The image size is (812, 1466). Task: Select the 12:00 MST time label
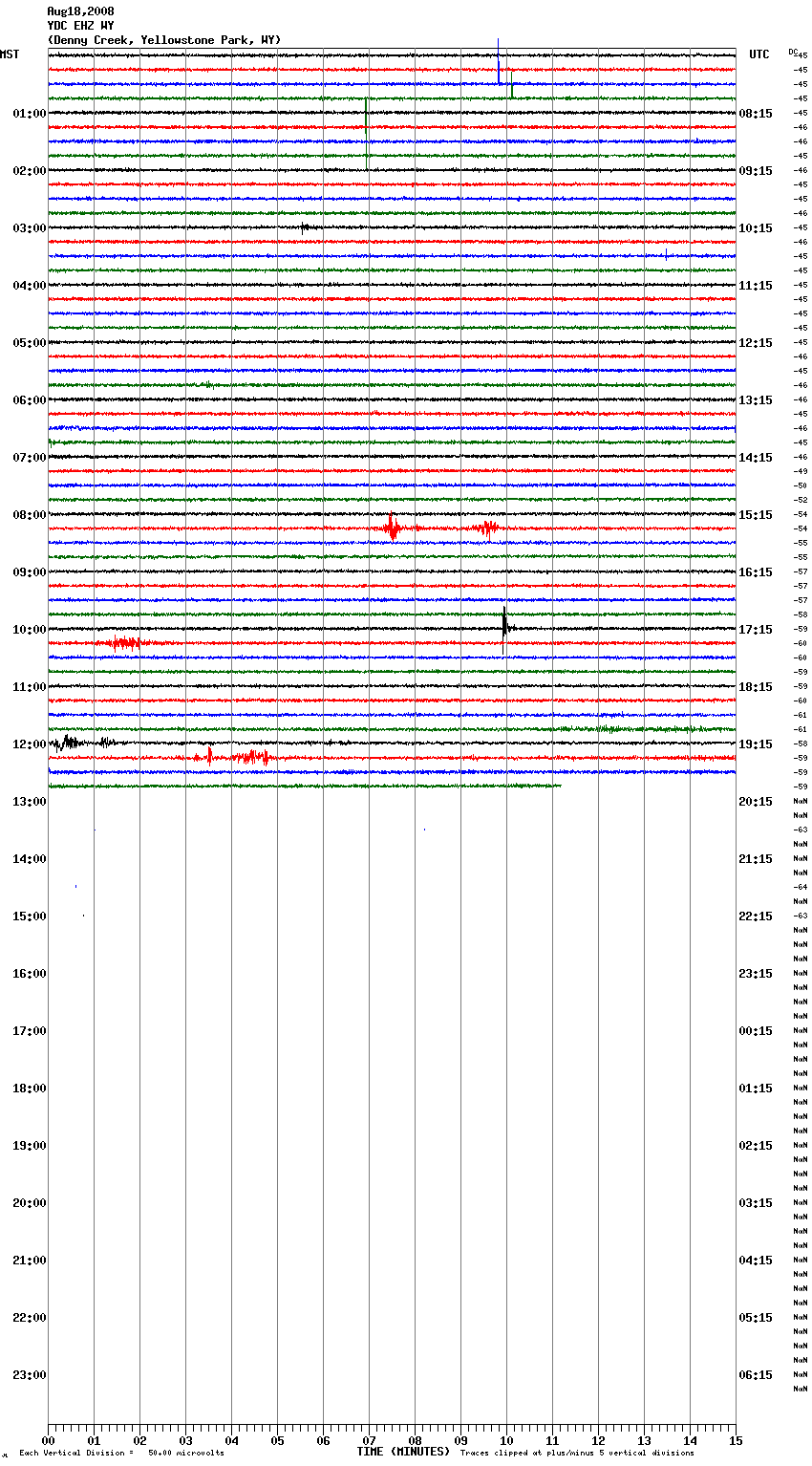coord(30,744)
